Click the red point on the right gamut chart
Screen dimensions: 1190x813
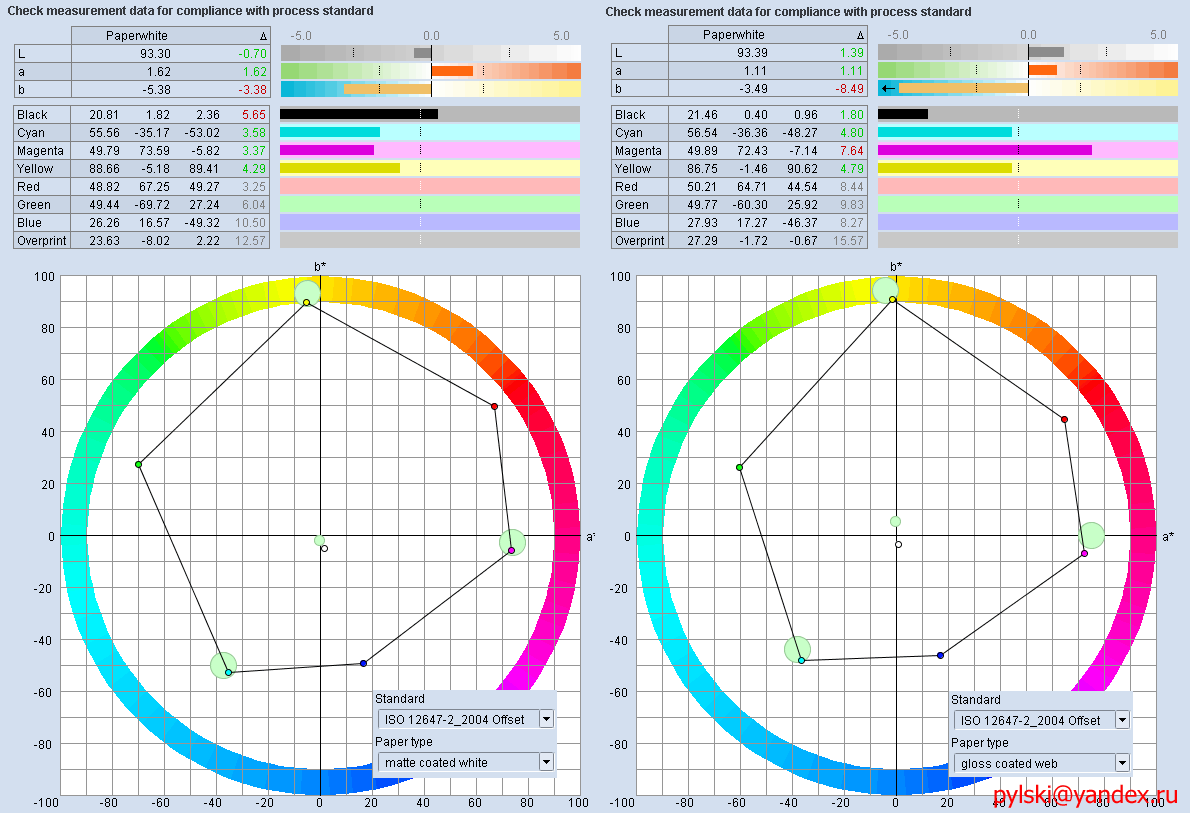tap(1064, 419)
